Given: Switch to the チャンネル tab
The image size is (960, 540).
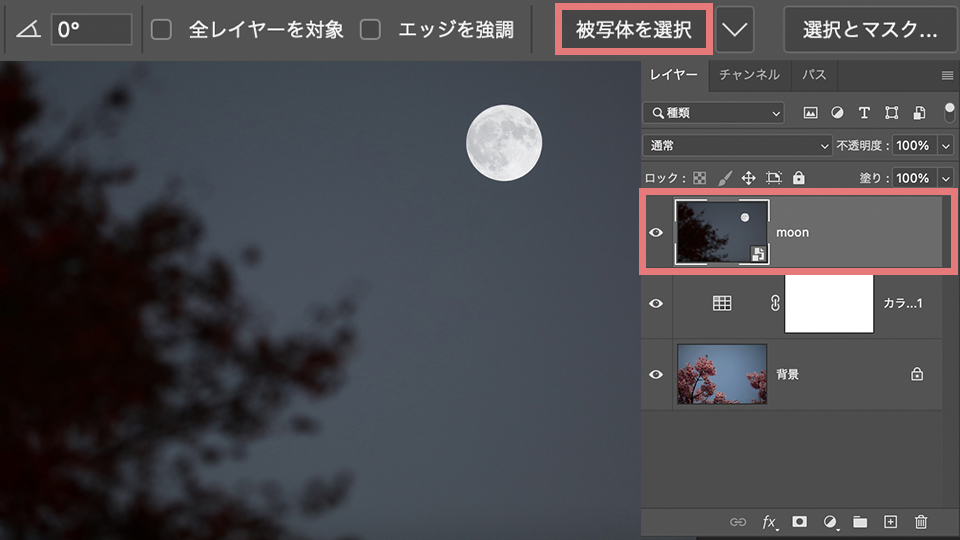Looking at the screenshot, I should pos(749,75).
